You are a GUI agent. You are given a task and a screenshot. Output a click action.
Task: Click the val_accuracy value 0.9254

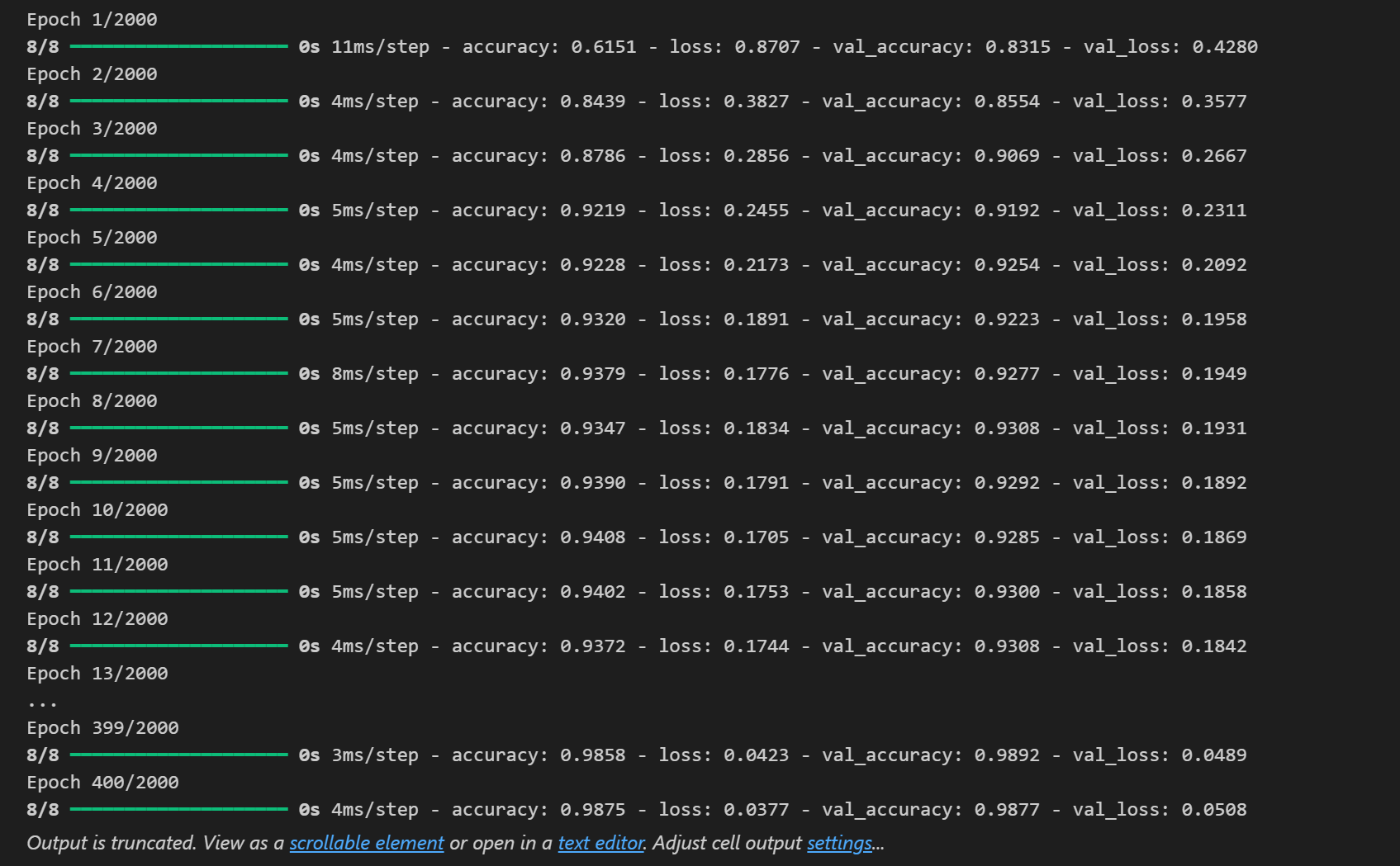[1008, 265]
